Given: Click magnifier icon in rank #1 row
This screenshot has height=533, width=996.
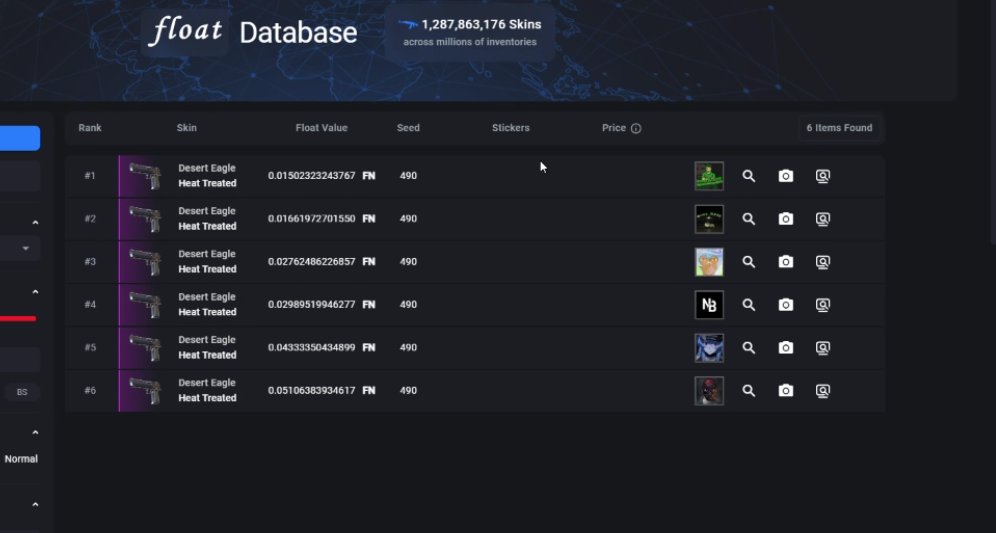Looking at the screenshot, I should pos(749,176).
